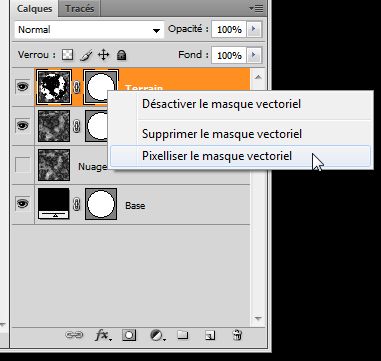Open layer style fx menu
Screen dimensions: 381x361
(x=103, y=335)
